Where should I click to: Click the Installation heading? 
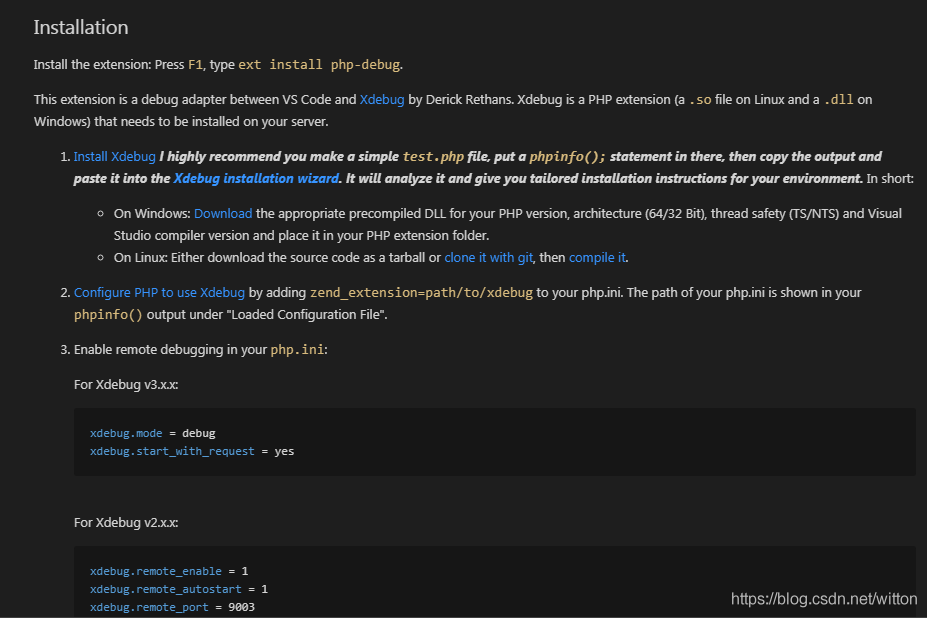coord(81,27)
